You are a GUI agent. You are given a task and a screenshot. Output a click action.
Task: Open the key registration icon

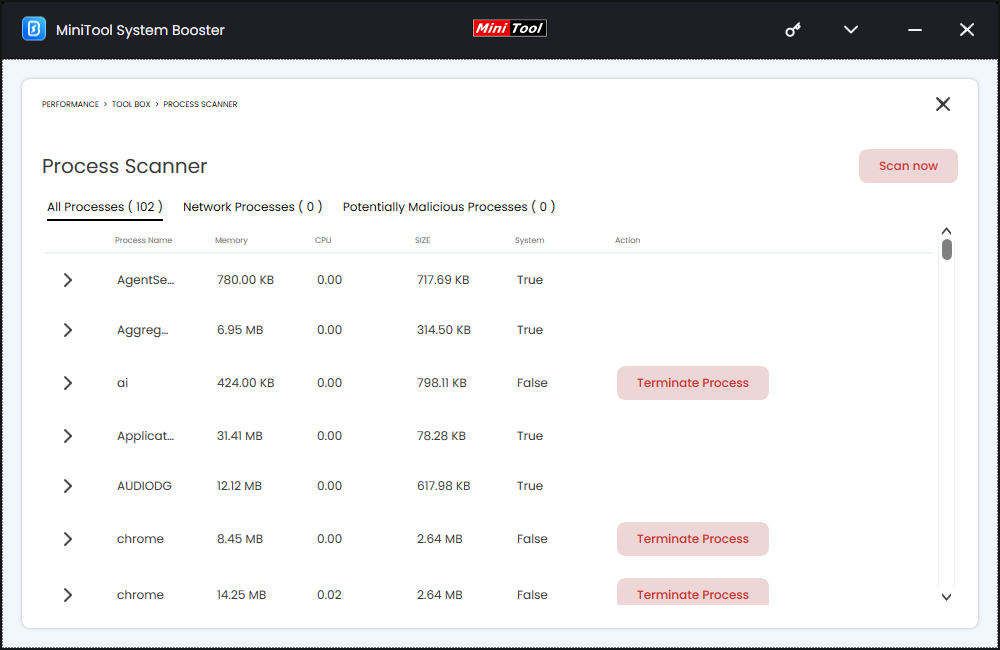point(793,29)
